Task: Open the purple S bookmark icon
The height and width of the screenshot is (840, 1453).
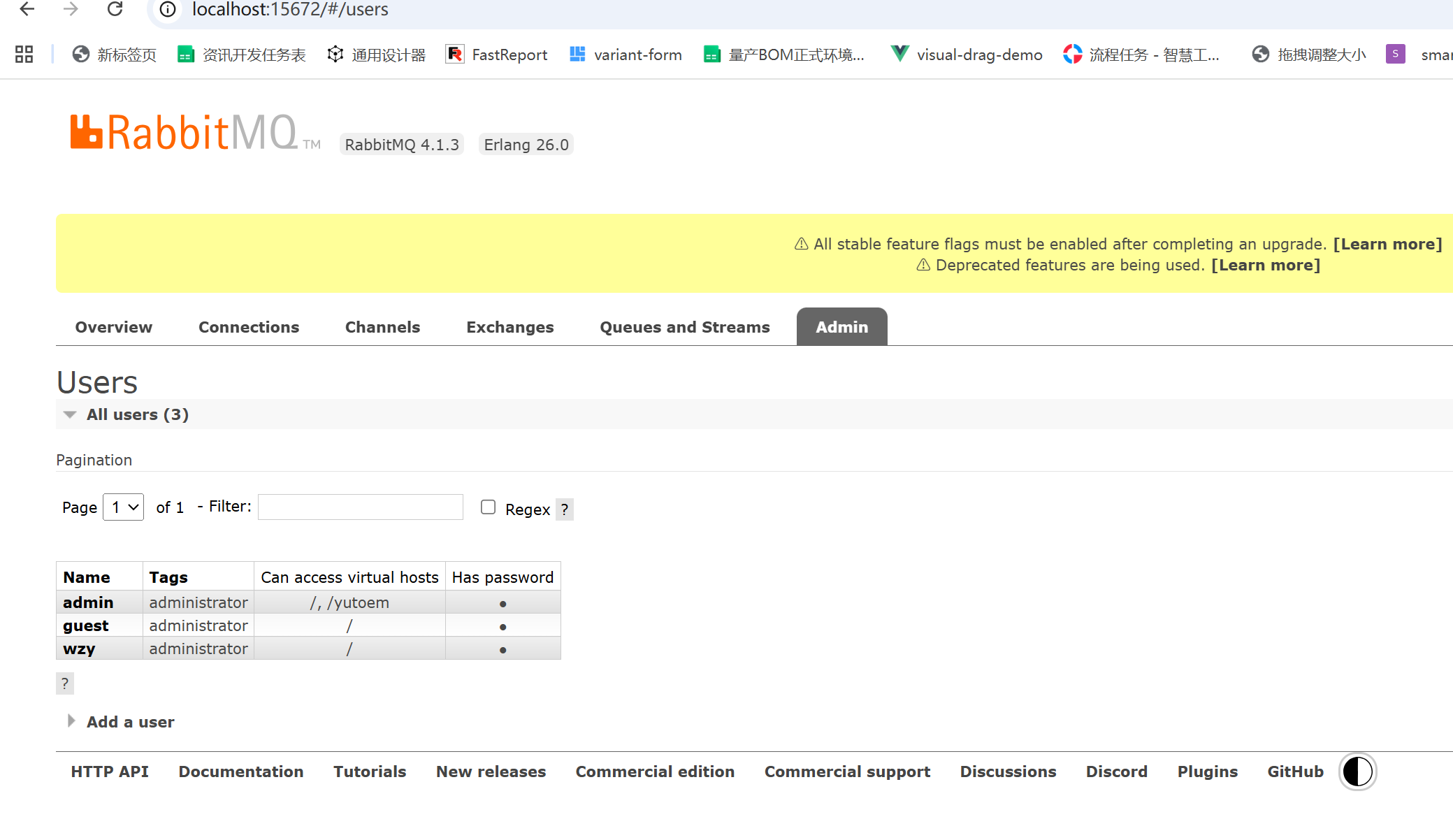Action: click(x=1395, y=54)
